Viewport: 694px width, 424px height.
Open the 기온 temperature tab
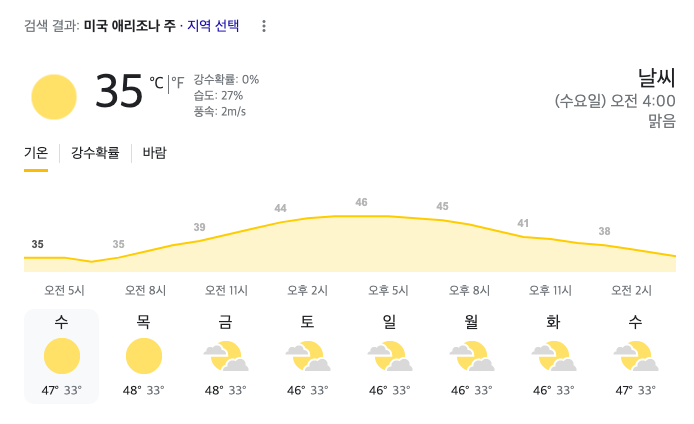36,153
